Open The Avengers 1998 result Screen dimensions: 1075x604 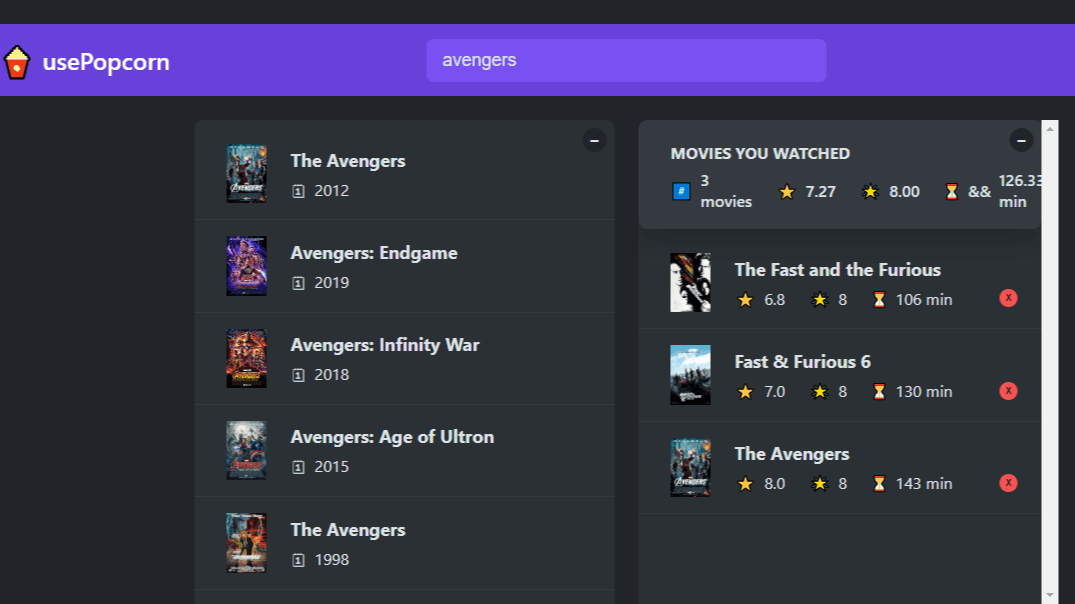tap(404, 542)
